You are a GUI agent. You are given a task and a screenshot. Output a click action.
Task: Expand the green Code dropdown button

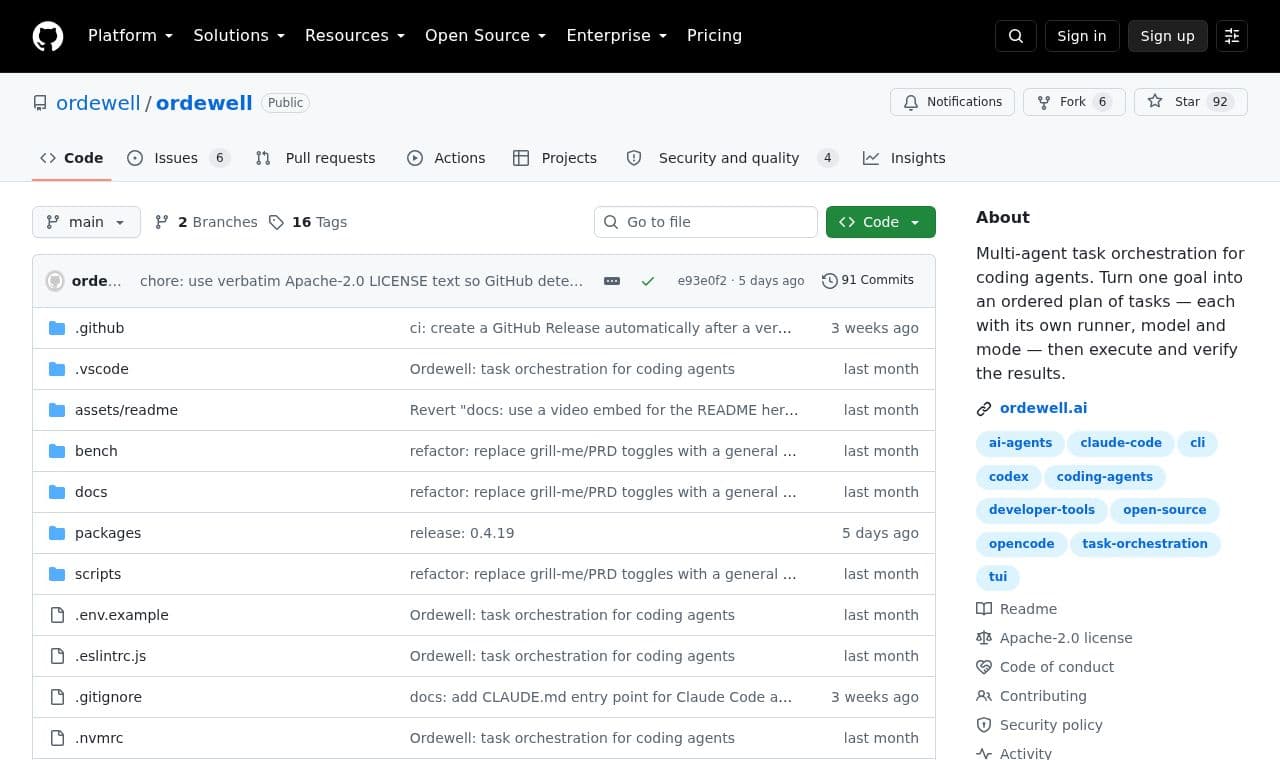point(881,222)
